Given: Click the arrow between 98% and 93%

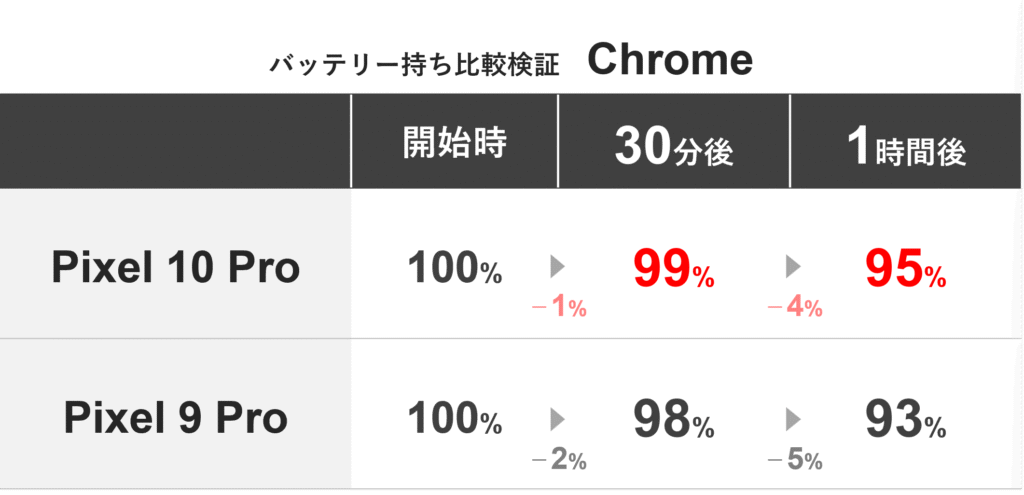Looking at the screenshot, I should pyautogui.click(x=794, y=418).
